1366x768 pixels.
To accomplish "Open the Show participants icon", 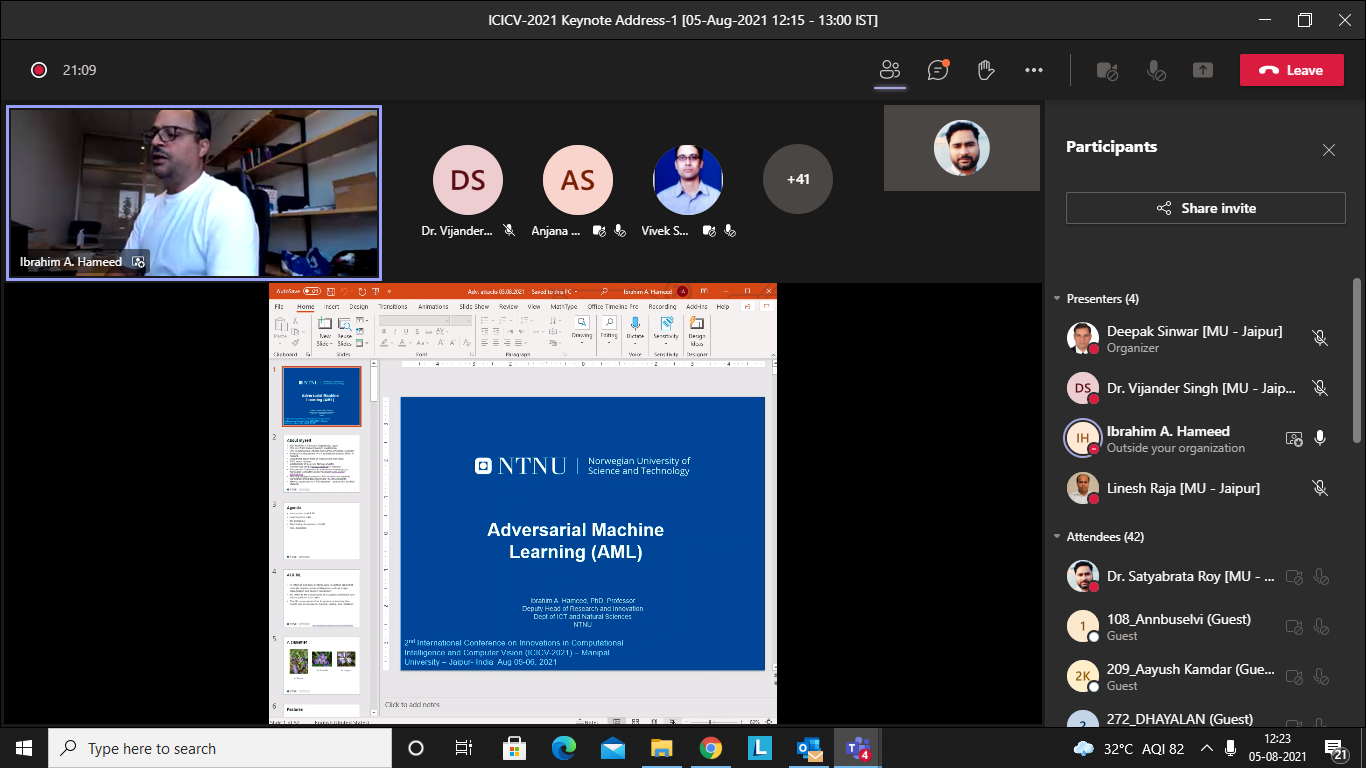I will pyautogui.click(x=890, y=70).
